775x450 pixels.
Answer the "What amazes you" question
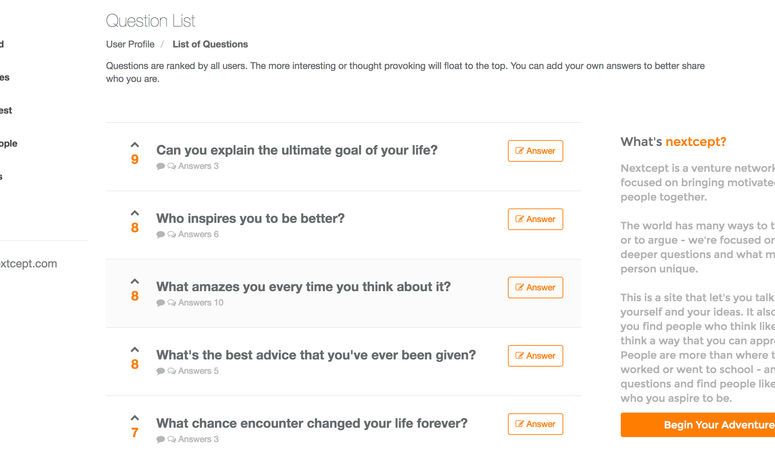tap(535, 287)
